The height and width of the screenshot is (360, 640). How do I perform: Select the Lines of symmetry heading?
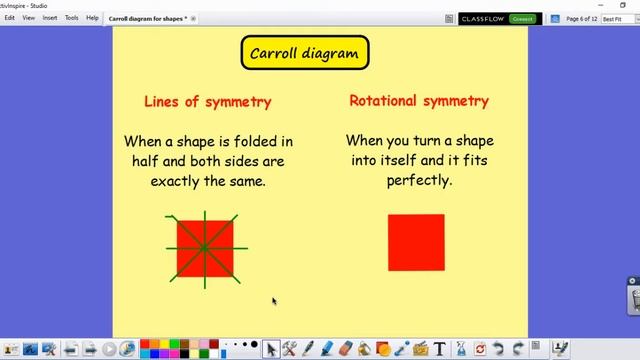(208, 102)
